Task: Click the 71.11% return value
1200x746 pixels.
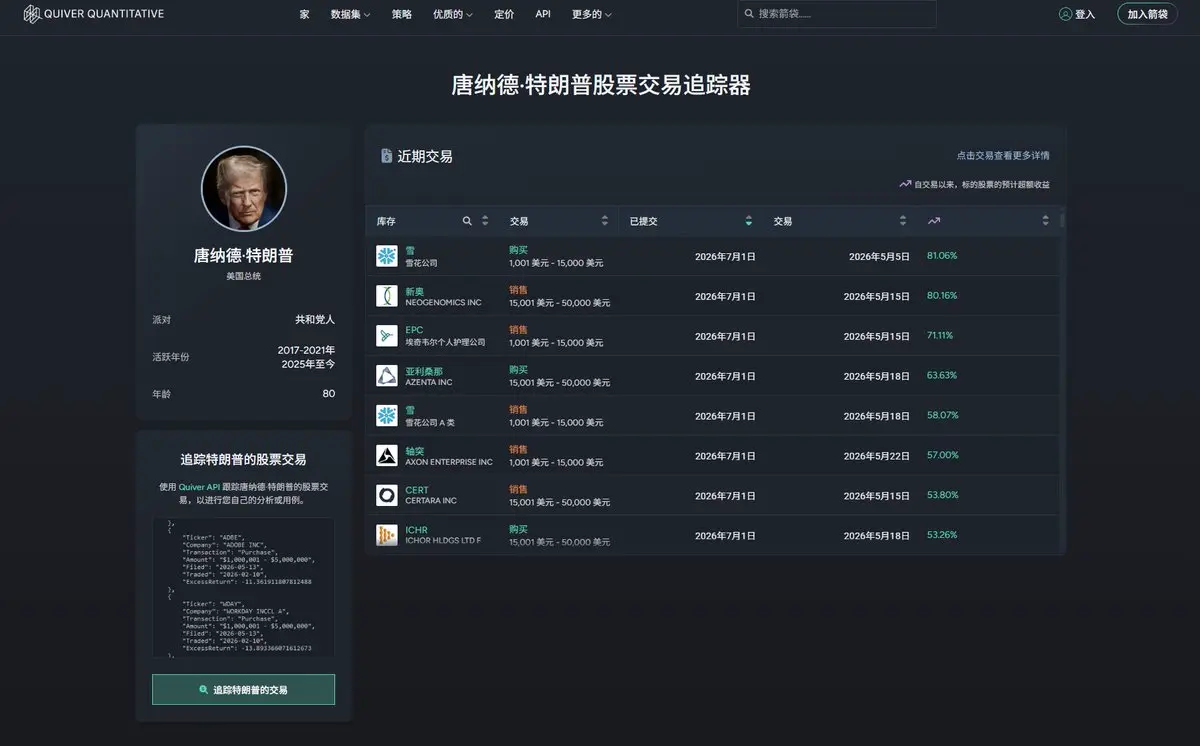Action: point(940,336)
